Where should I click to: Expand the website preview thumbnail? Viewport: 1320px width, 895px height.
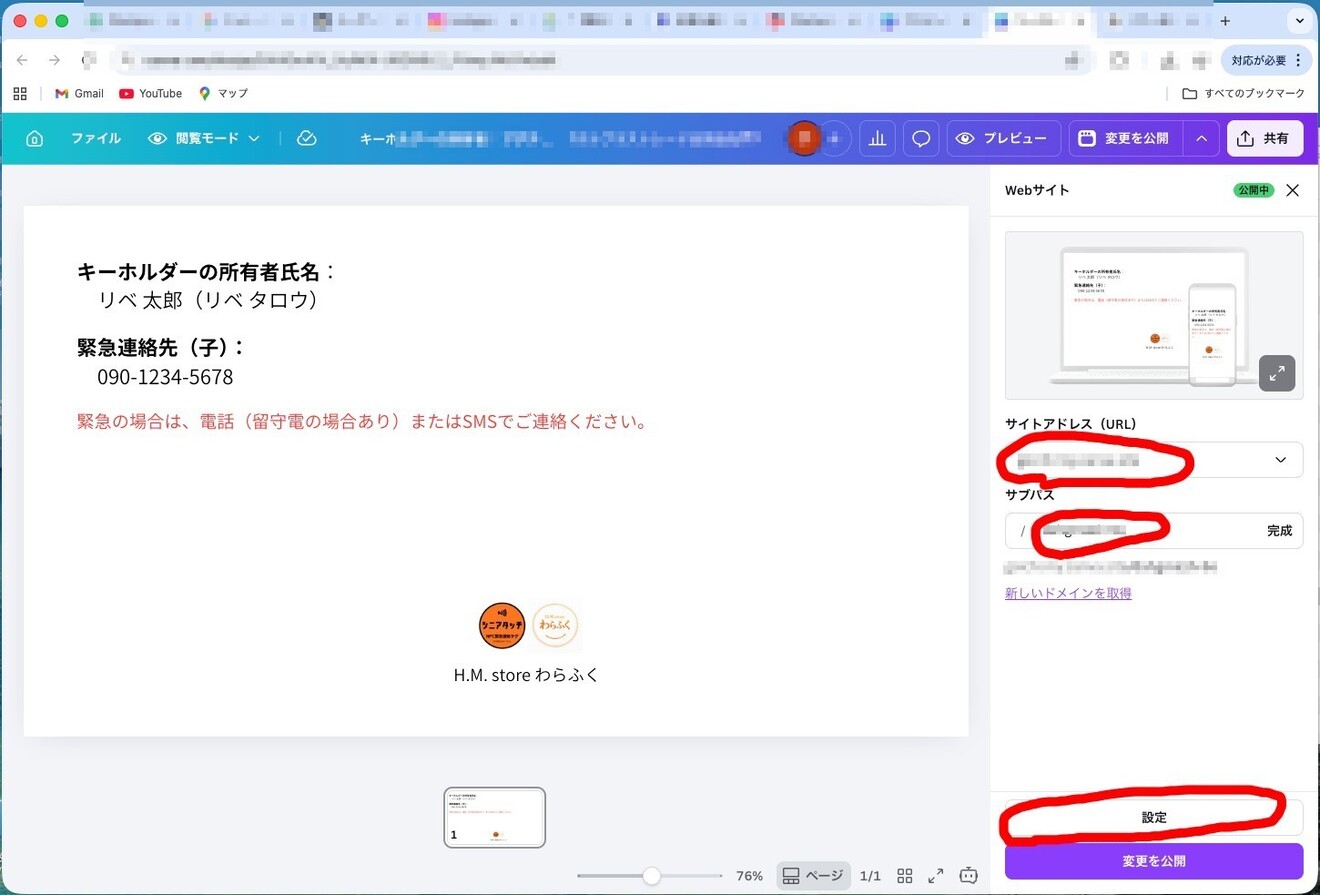[x=1277, y=373]
